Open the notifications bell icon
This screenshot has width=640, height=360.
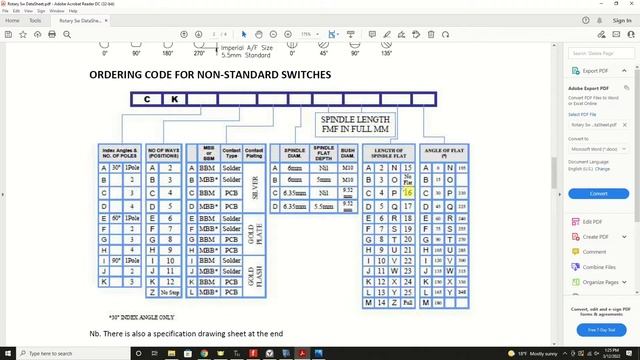[600, 20]
